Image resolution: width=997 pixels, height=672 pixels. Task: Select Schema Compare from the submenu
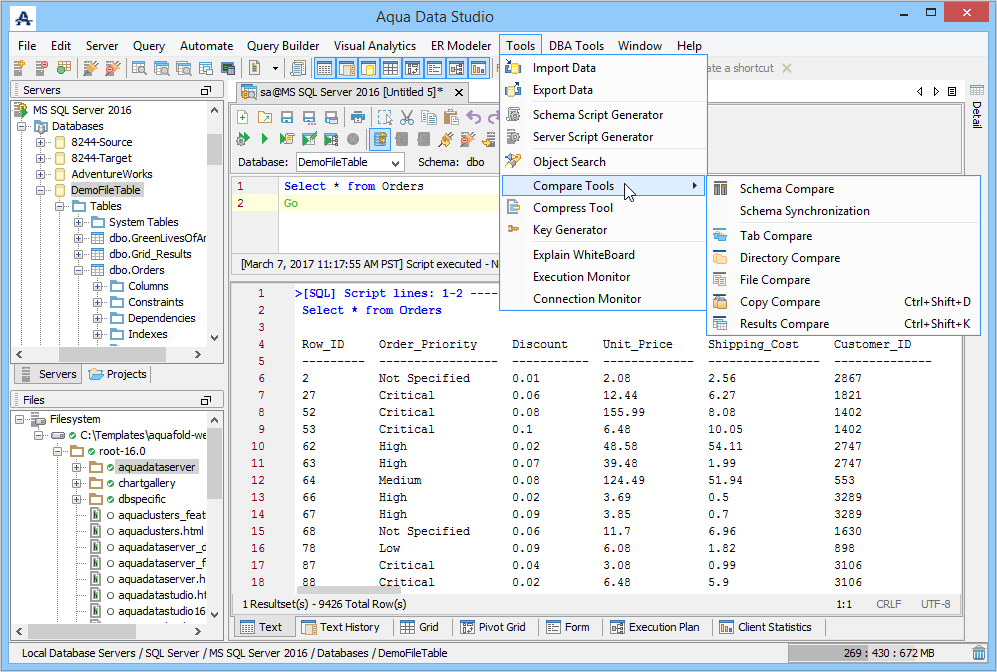[x=786, y=189]
